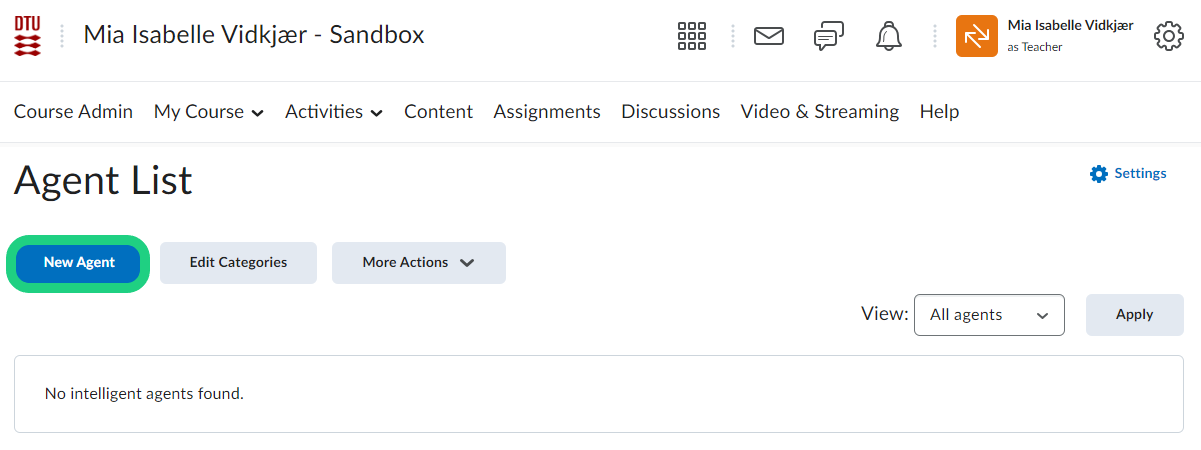
Task: Open the notifications bell icon
Action: (x=888, y=36)
